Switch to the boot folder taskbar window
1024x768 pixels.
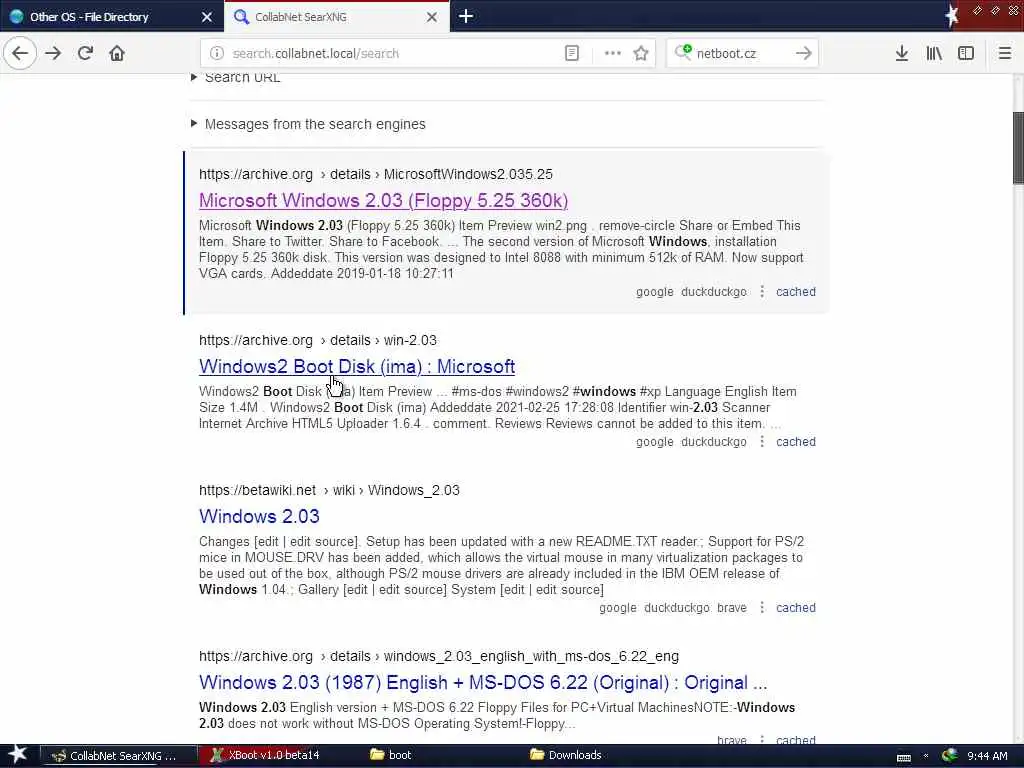pos(392,755)
